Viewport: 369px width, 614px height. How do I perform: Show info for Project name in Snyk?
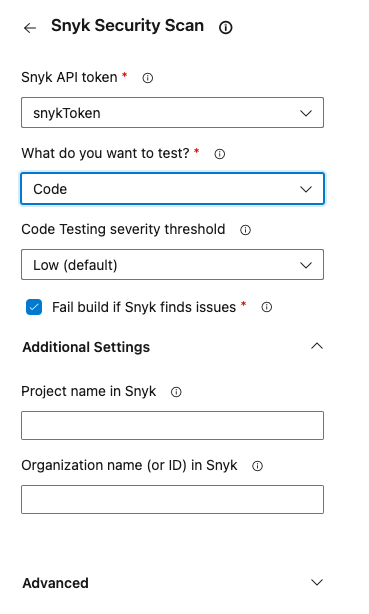click(176, 392)
